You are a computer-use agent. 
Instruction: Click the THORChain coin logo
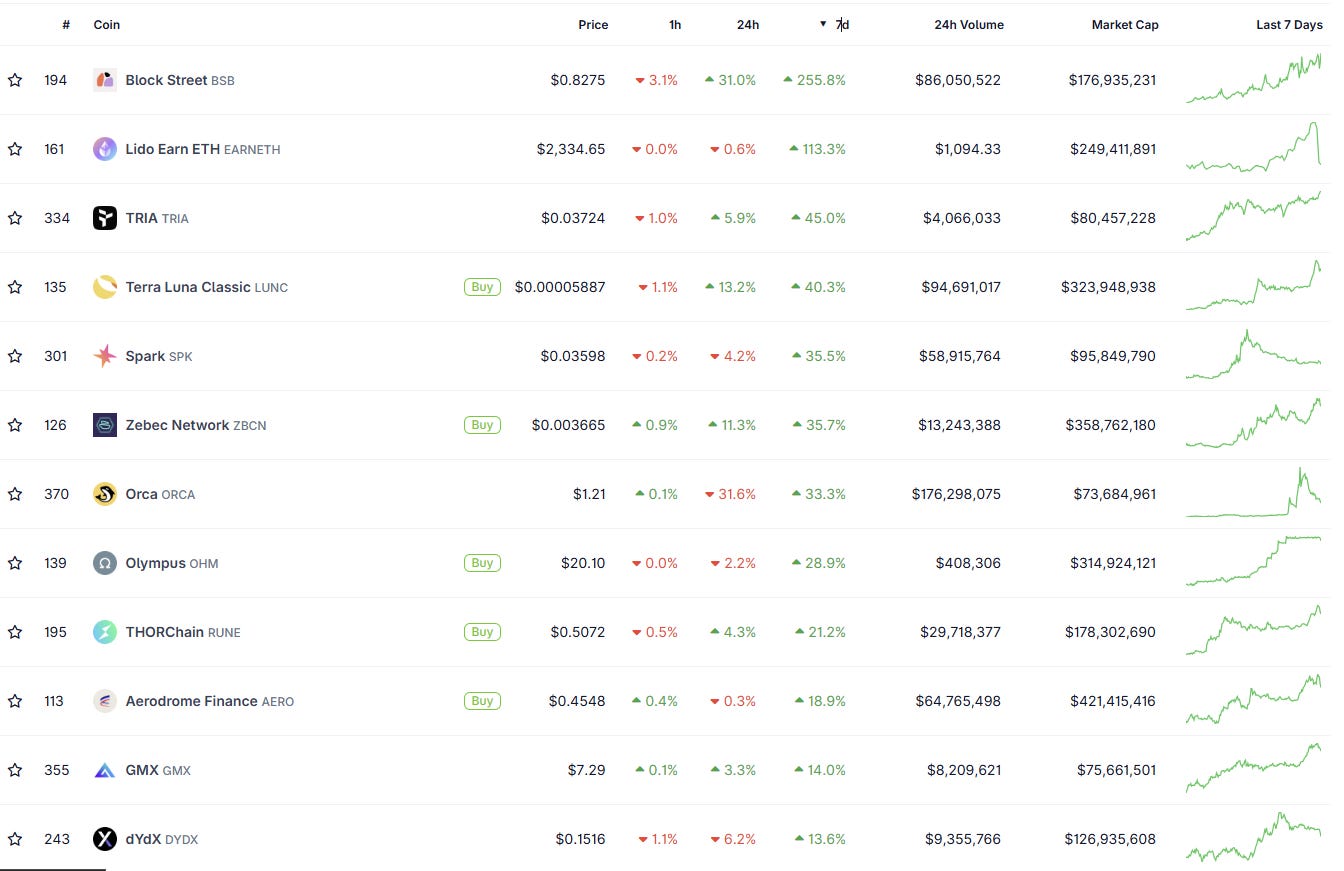pos(105,632)
